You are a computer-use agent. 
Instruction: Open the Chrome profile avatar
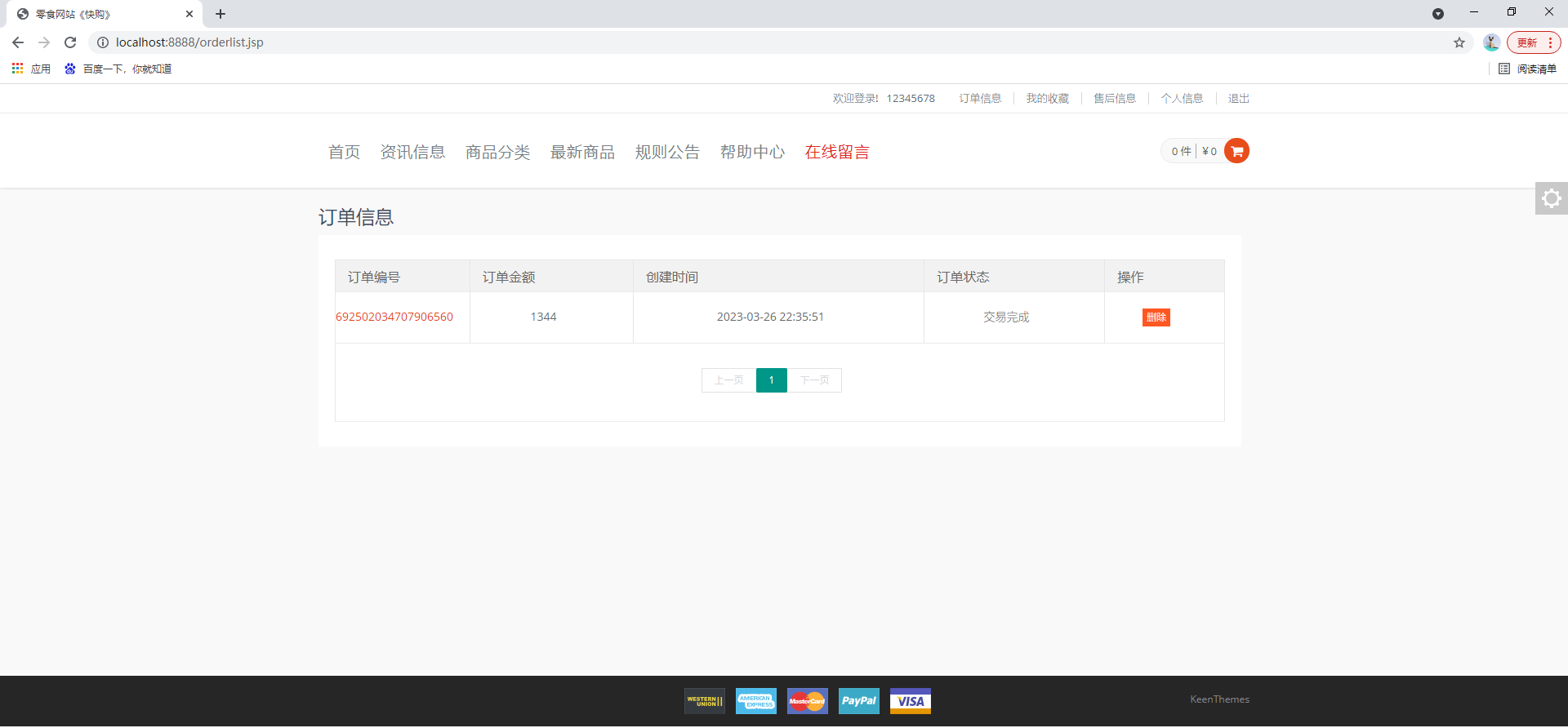[1491, 42]
